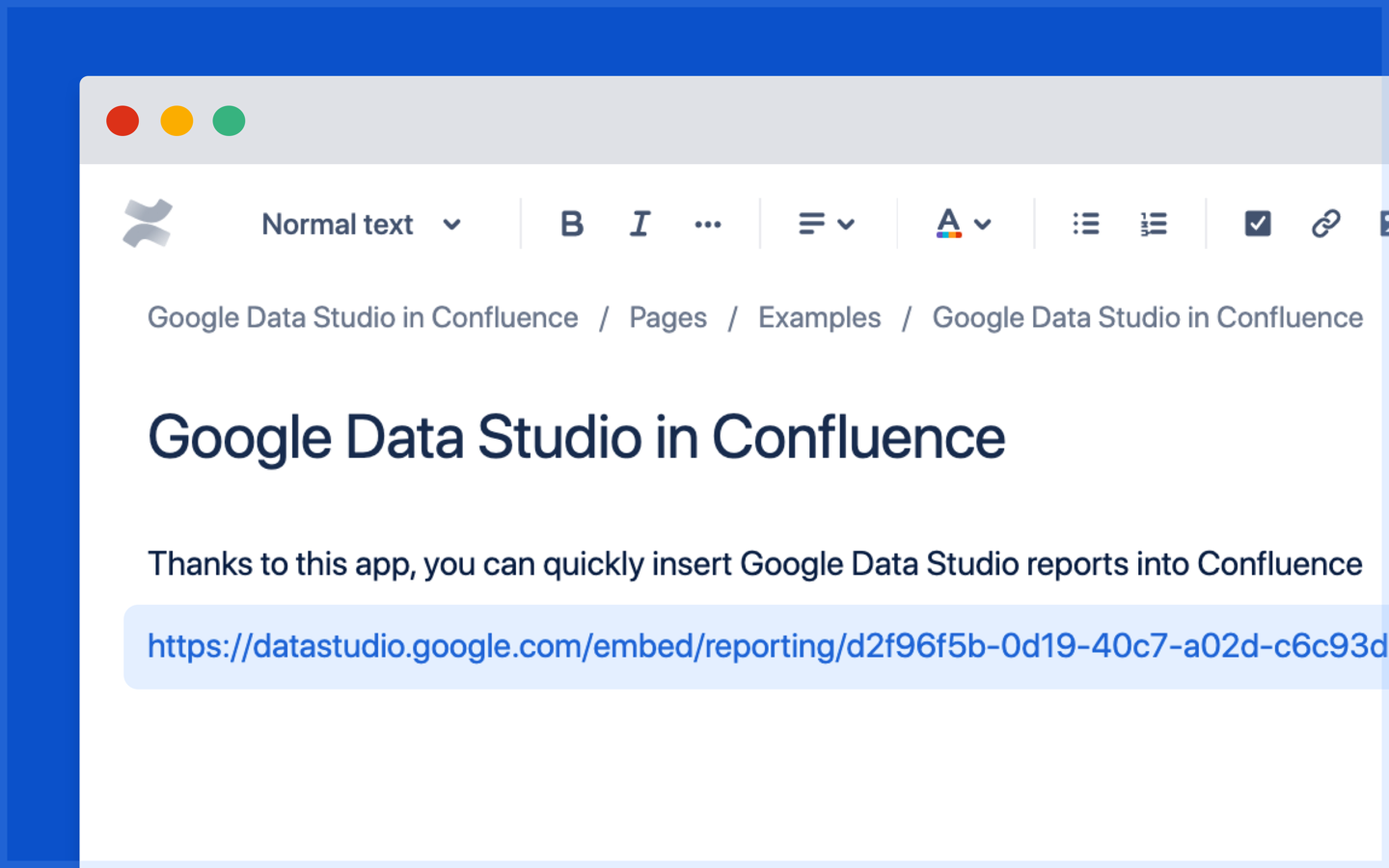Go to the first Google Data Studio breadcrumb
1389x868 pixels.
tap(363, 317)
